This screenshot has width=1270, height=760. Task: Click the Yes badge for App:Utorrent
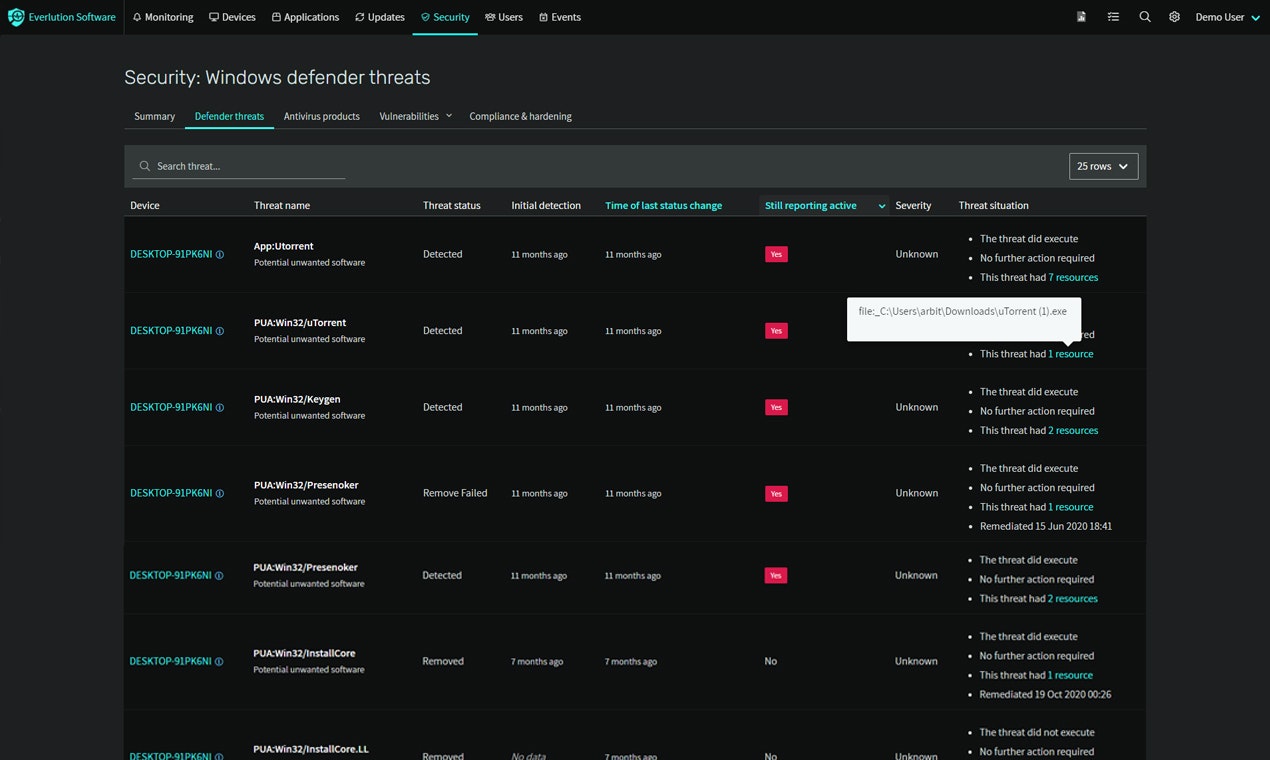(x=776, y=254)
